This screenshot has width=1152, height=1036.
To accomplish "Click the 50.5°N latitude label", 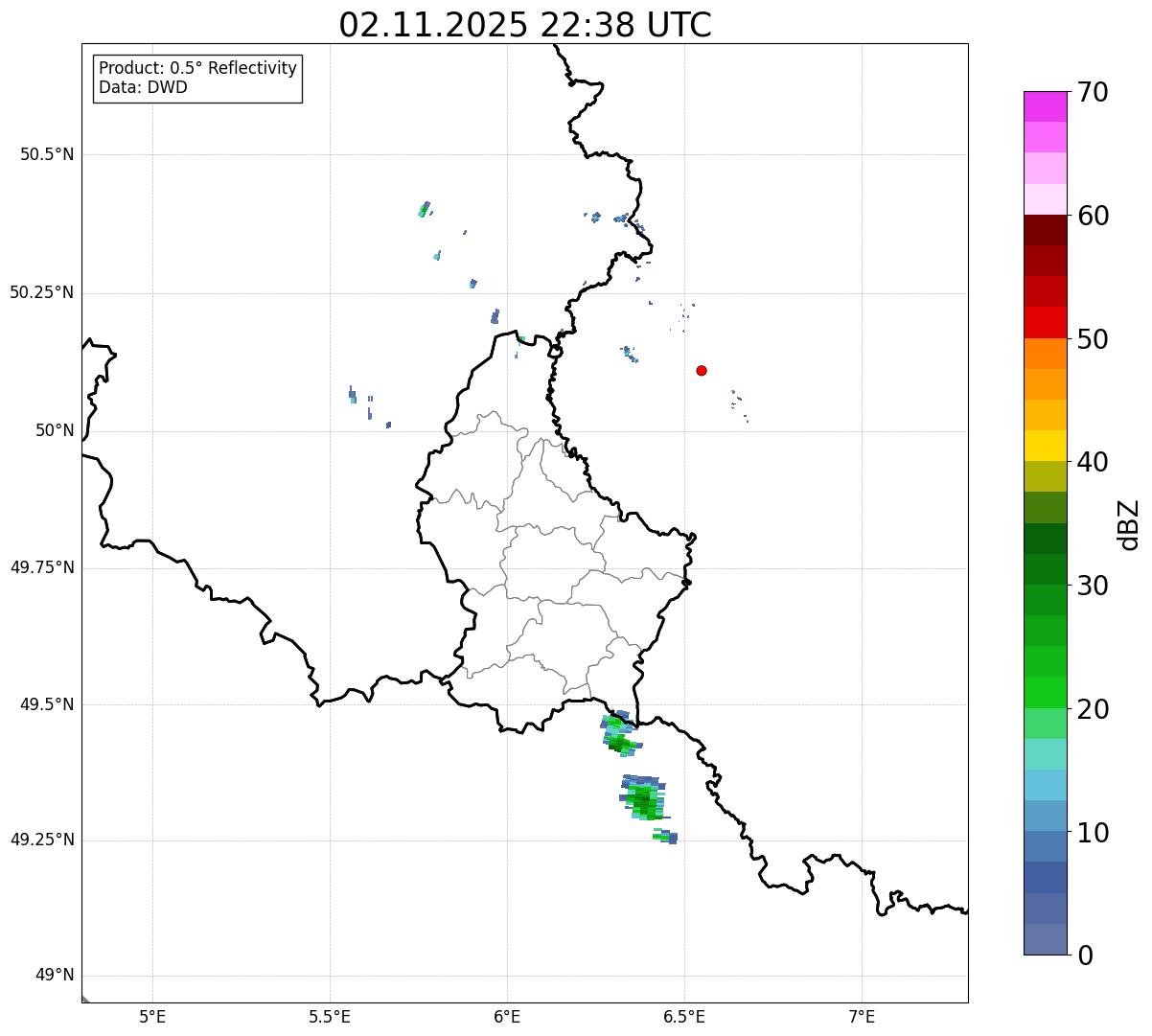I will tap(47, 154).
